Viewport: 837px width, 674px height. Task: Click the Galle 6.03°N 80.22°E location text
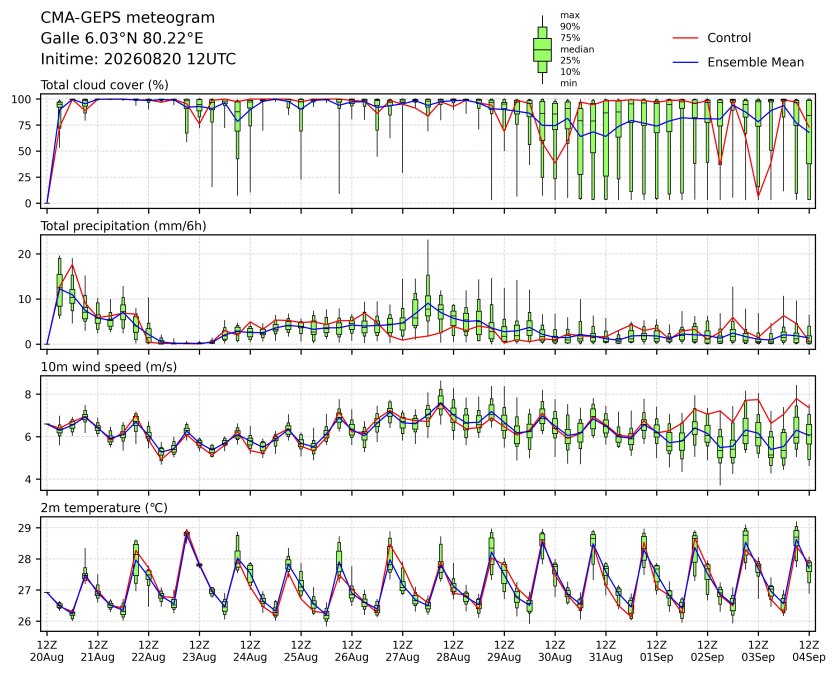(x=122, y=38)
